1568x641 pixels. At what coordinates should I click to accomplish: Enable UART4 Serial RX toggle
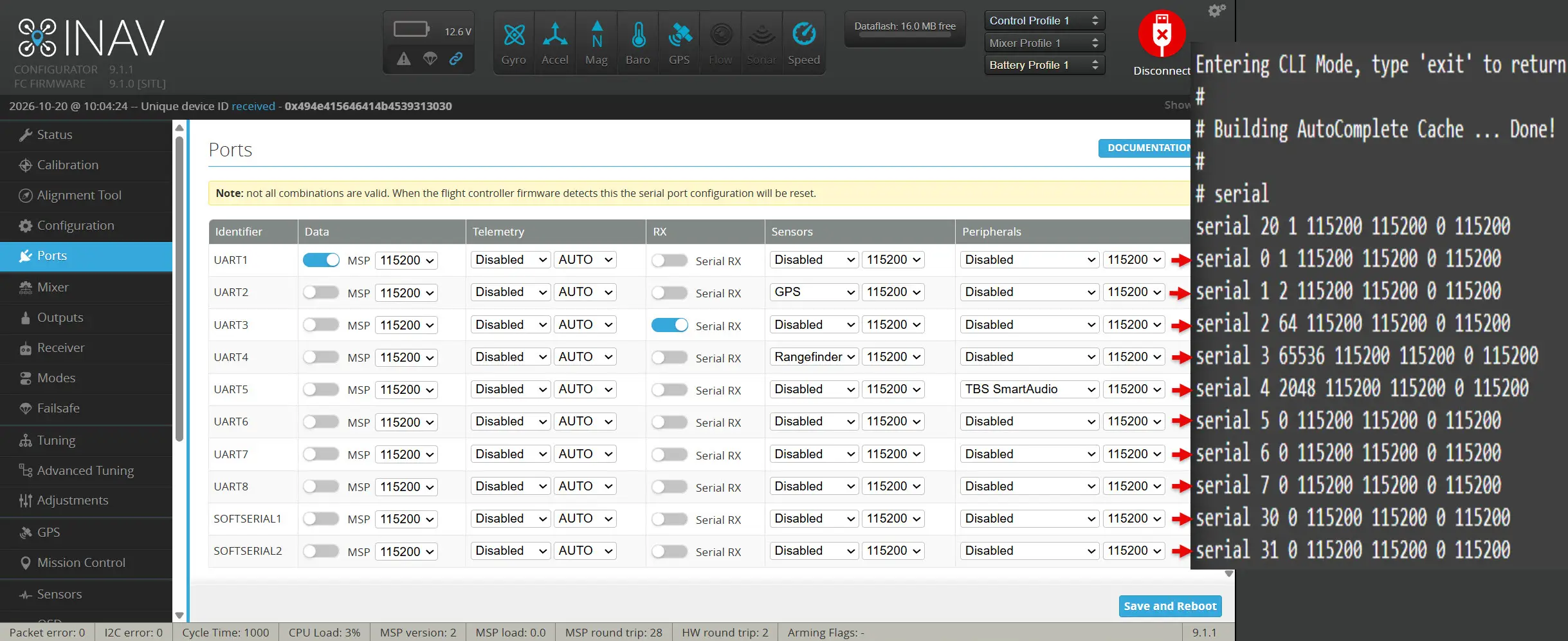point(670,357)
